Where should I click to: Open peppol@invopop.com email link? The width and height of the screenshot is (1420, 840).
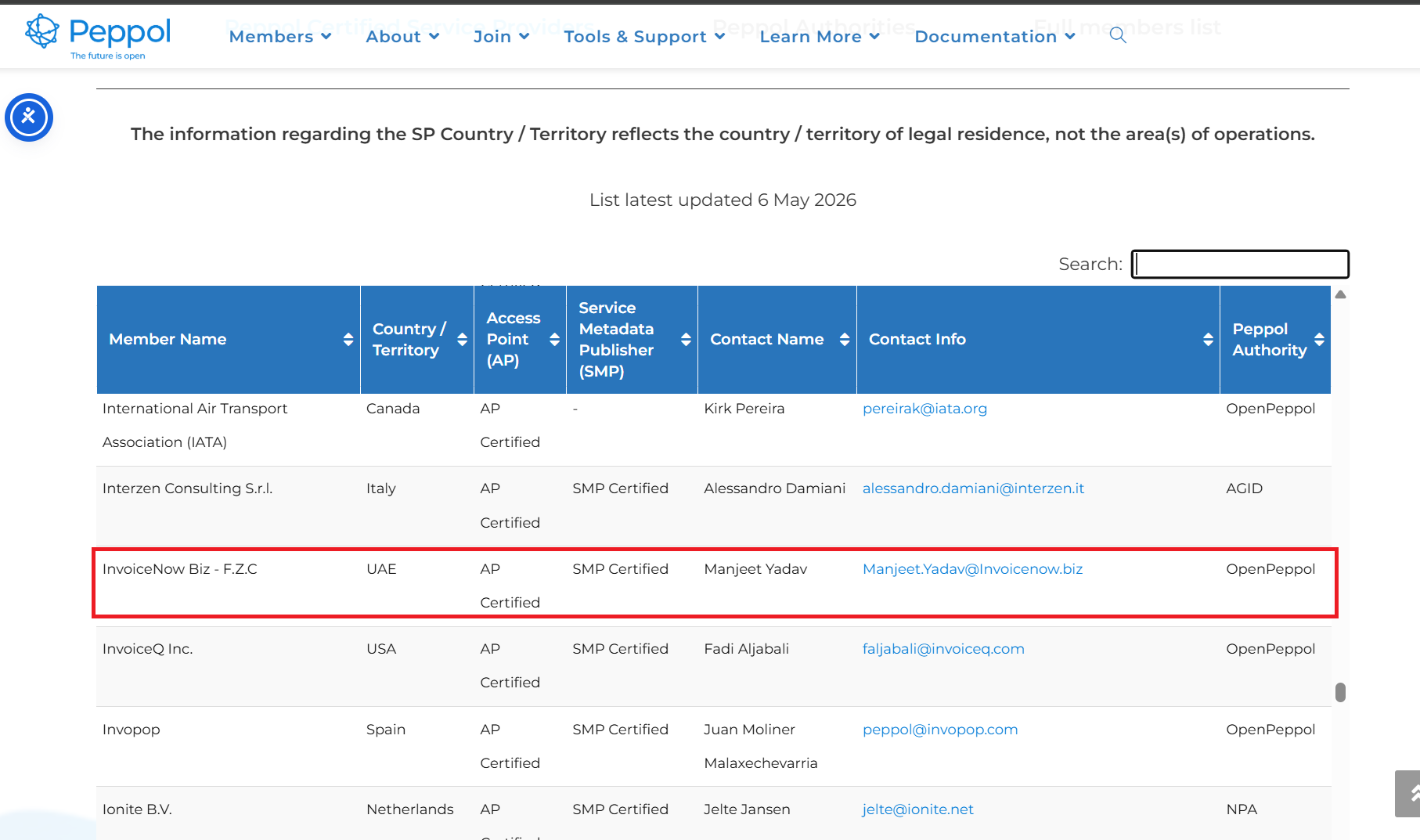pyautogui.click(x=940, y=730)
